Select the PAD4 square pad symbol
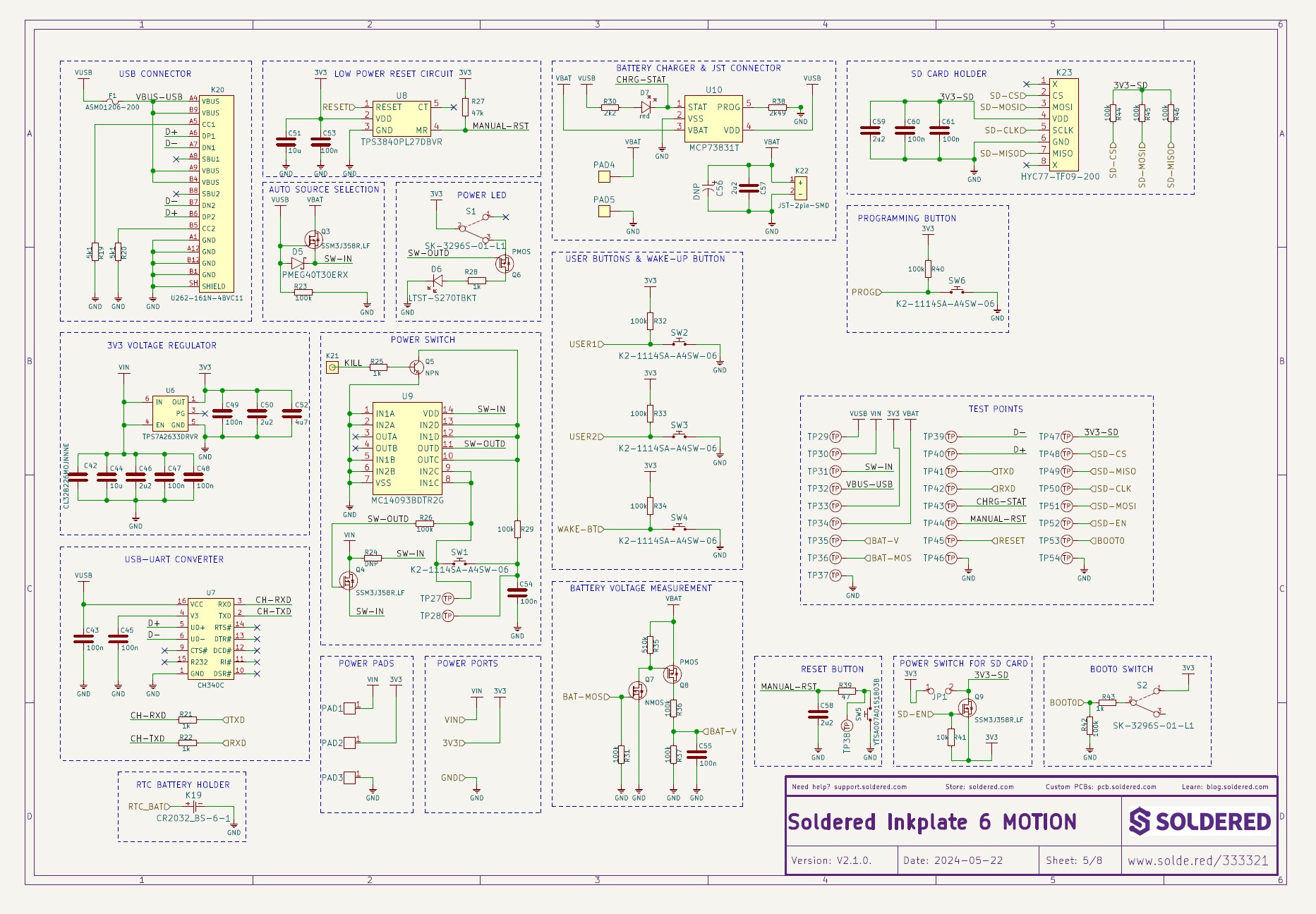The image size is (1316, 914). click(x=604, y=176)
